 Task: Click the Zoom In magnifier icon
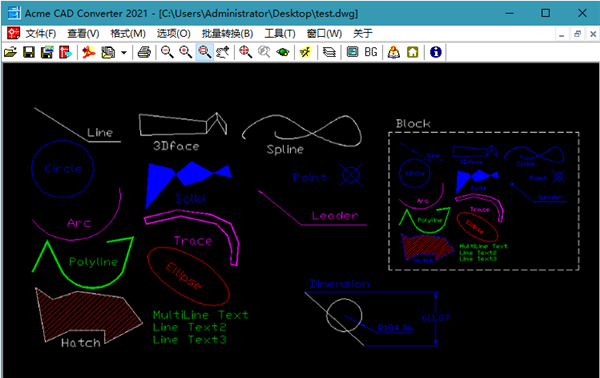point(186,52)
